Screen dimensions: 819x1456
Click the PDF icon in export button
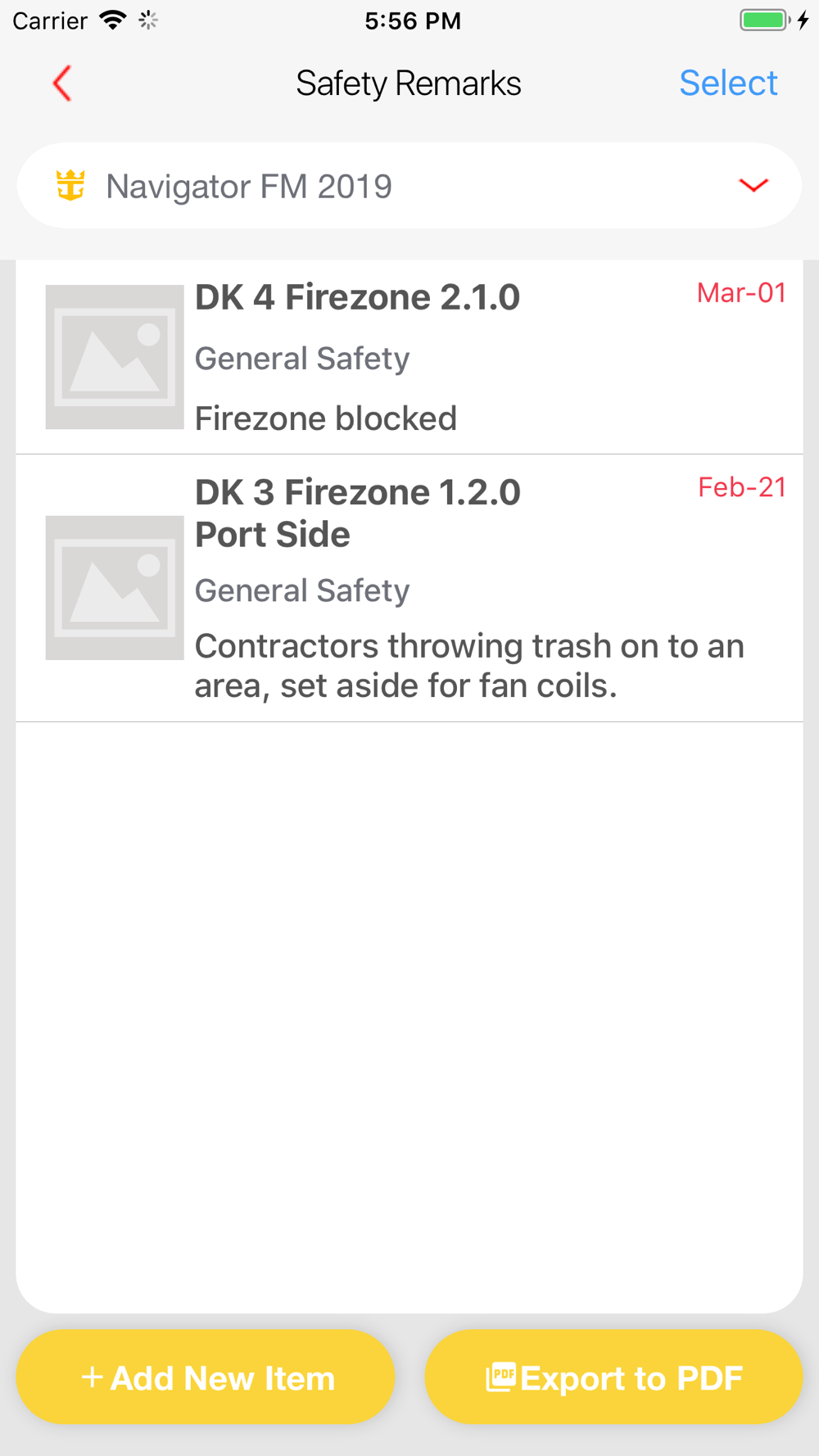[x=500, y=1377]
